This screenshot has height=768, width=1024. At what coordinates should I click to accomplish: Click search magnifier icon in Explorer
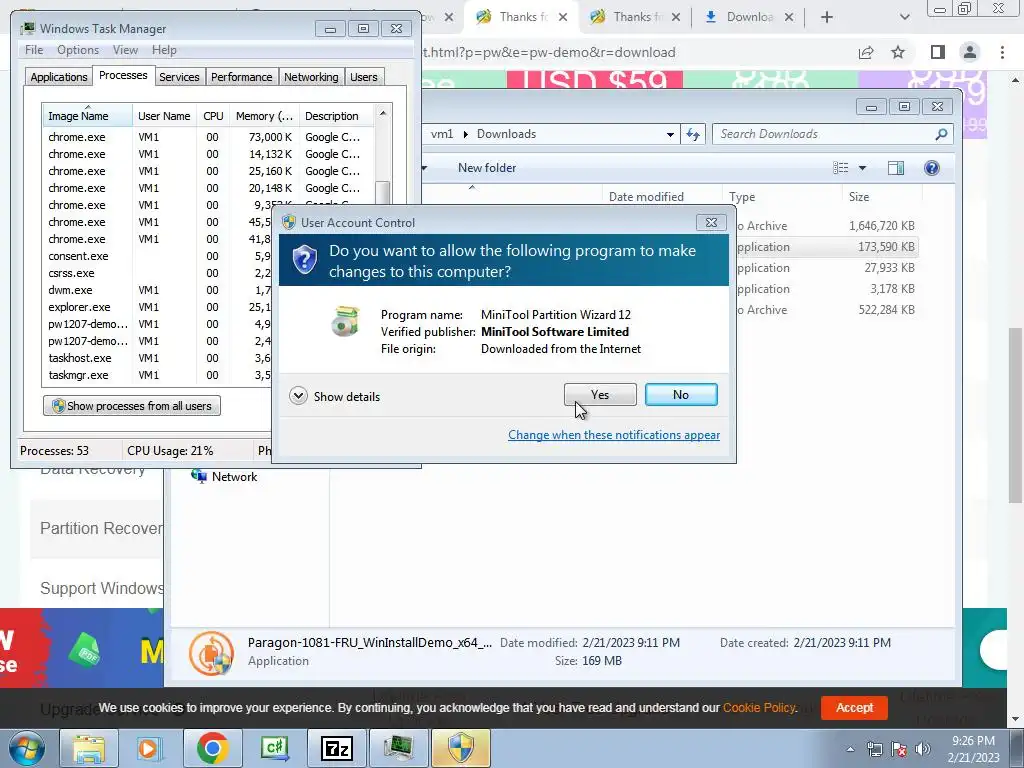941,134
